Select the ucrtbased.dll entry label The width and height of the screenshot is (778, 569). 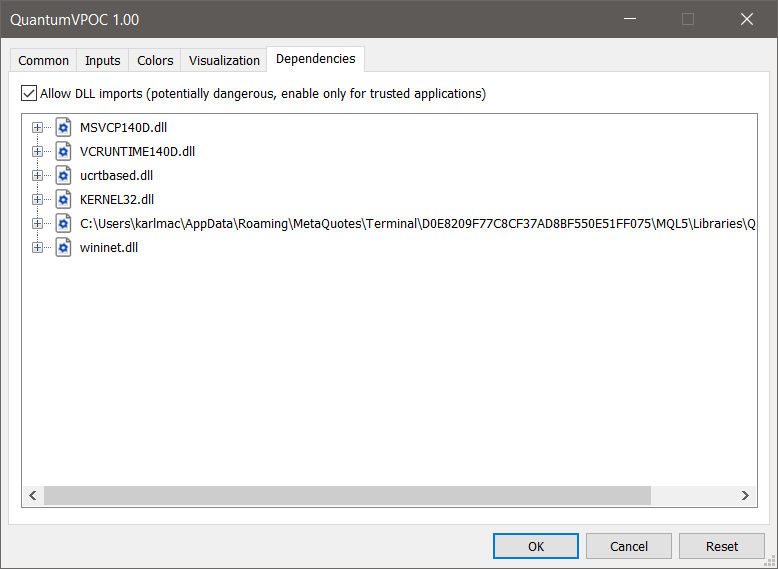click(x=116, y=176)
